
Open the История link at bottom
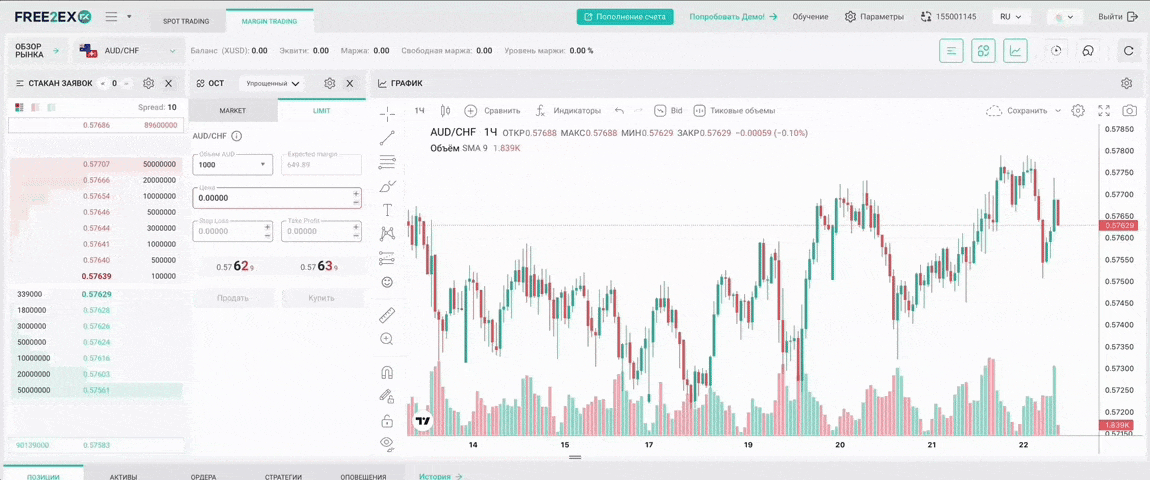click(x=442, y=476)
